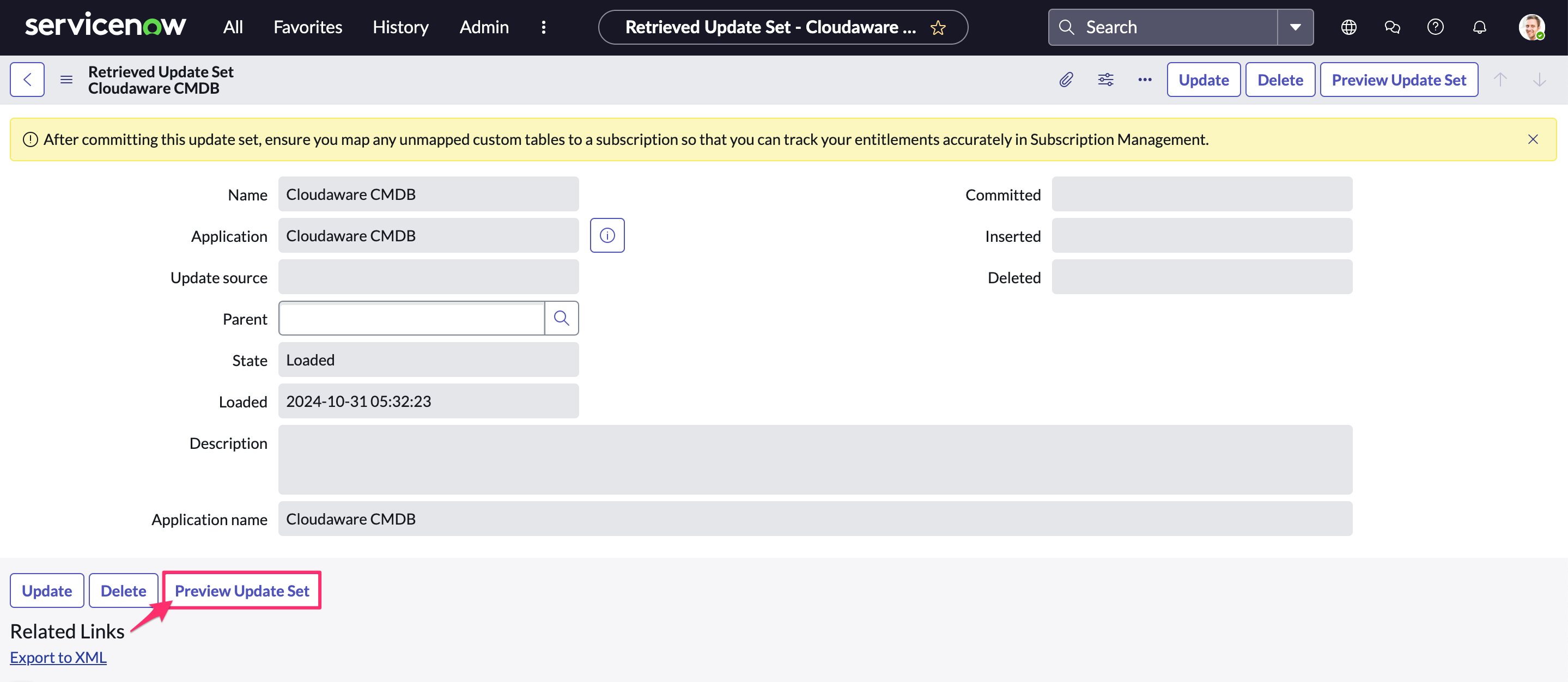Open the personalize form sliders icon

pos(1105,79)
